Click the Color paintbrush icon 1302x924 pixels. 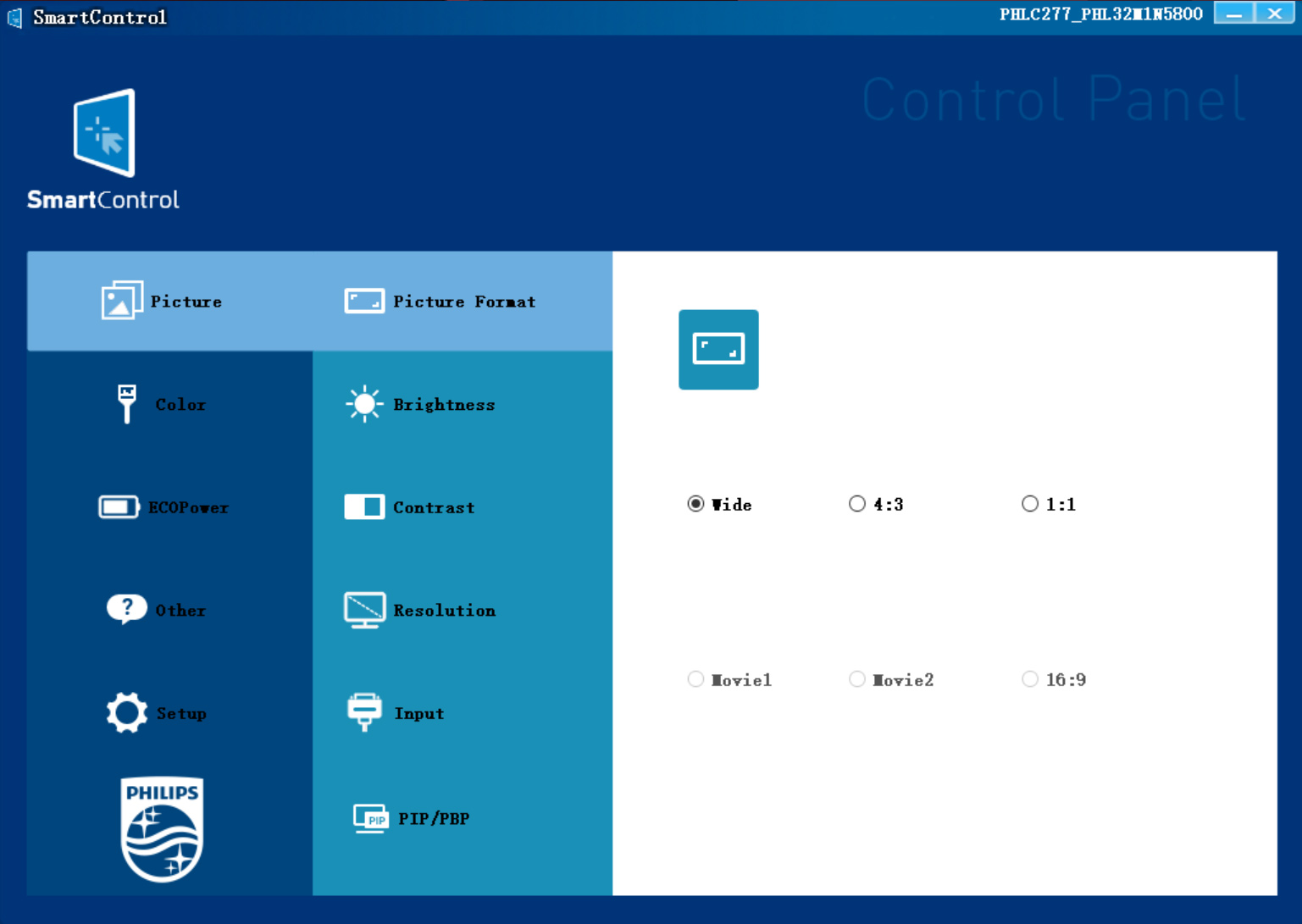(127, 403)
